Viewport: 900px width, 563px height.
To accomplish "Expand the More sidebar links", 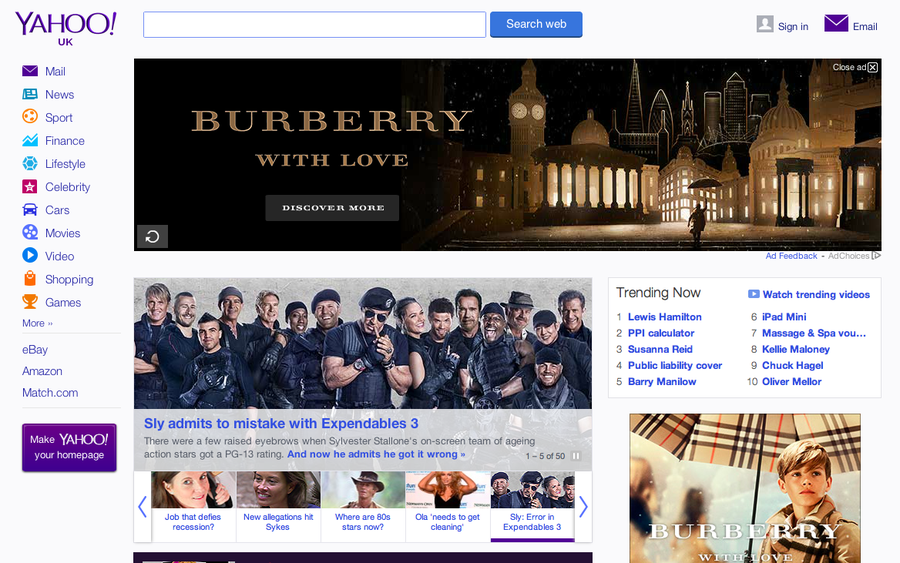I will coord(37,323).
